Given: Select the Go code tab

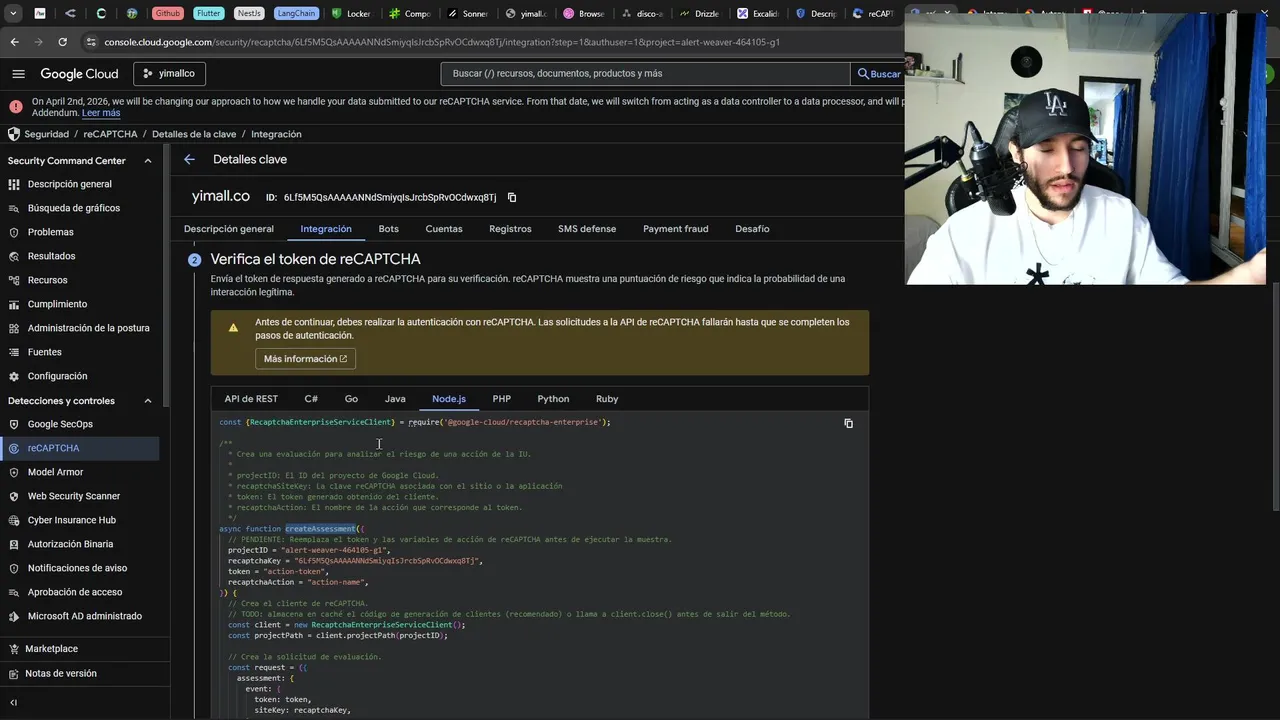Looking at the screenshot, I should (351, 399).
